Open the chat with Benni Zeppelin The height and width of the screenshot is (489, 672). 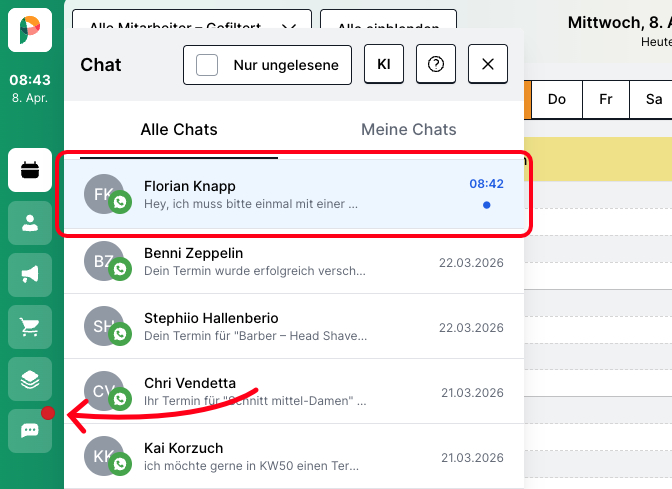[x=293, y=261]
